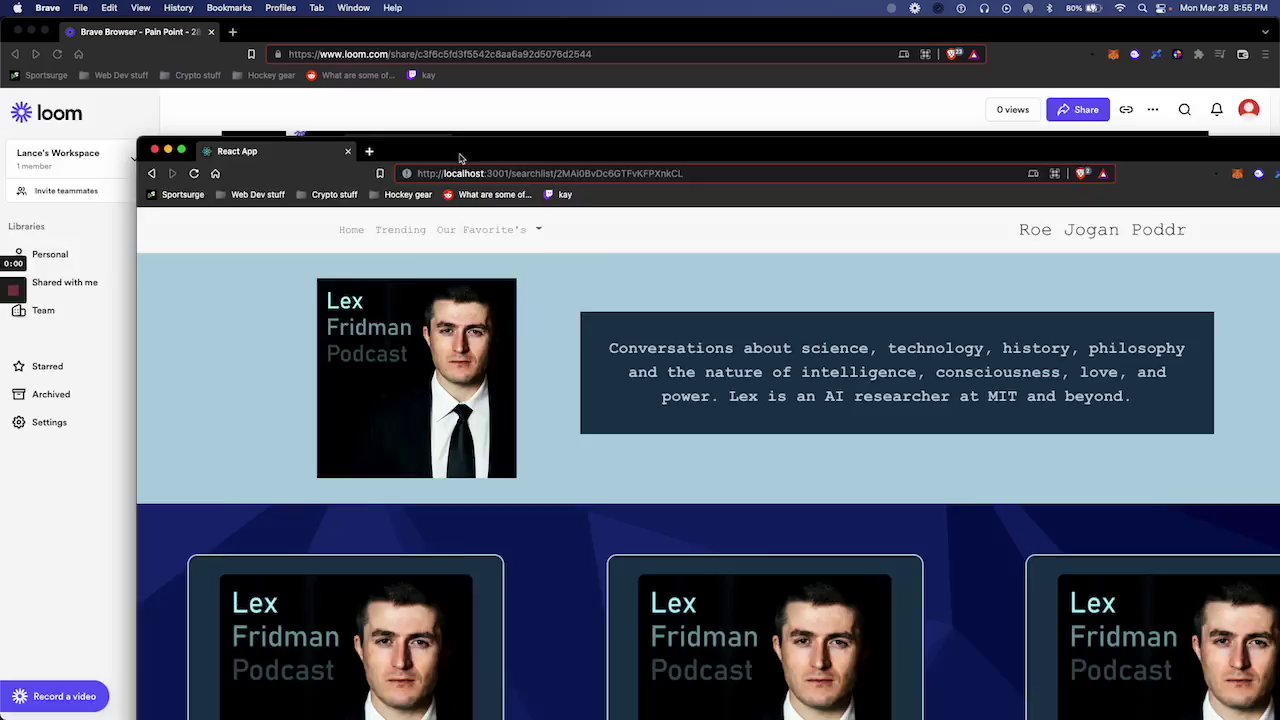The image size is (1280, 720).
Task: Open Personal library in Loom
Action: tap(50, 254)
